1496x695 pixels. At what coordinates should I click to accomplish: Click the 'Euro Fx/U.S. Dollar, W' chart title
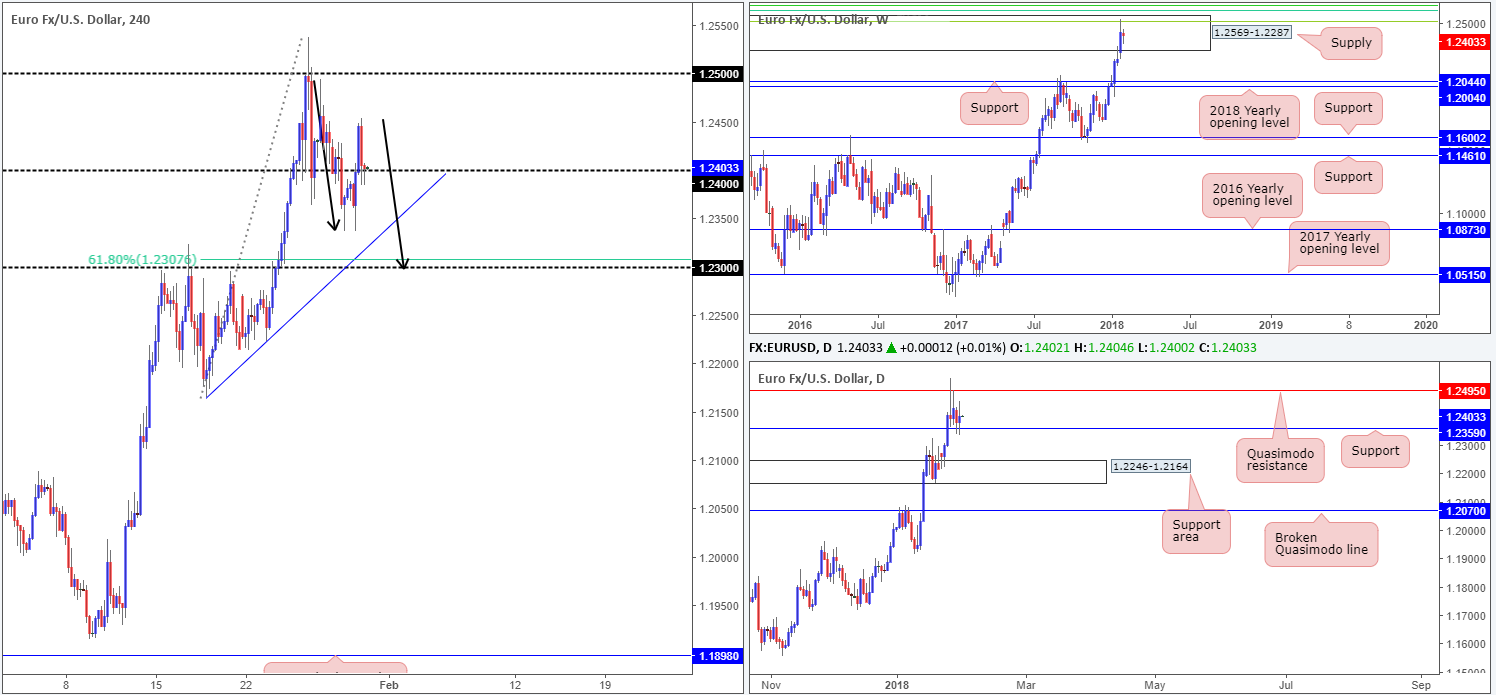[822, 20]
